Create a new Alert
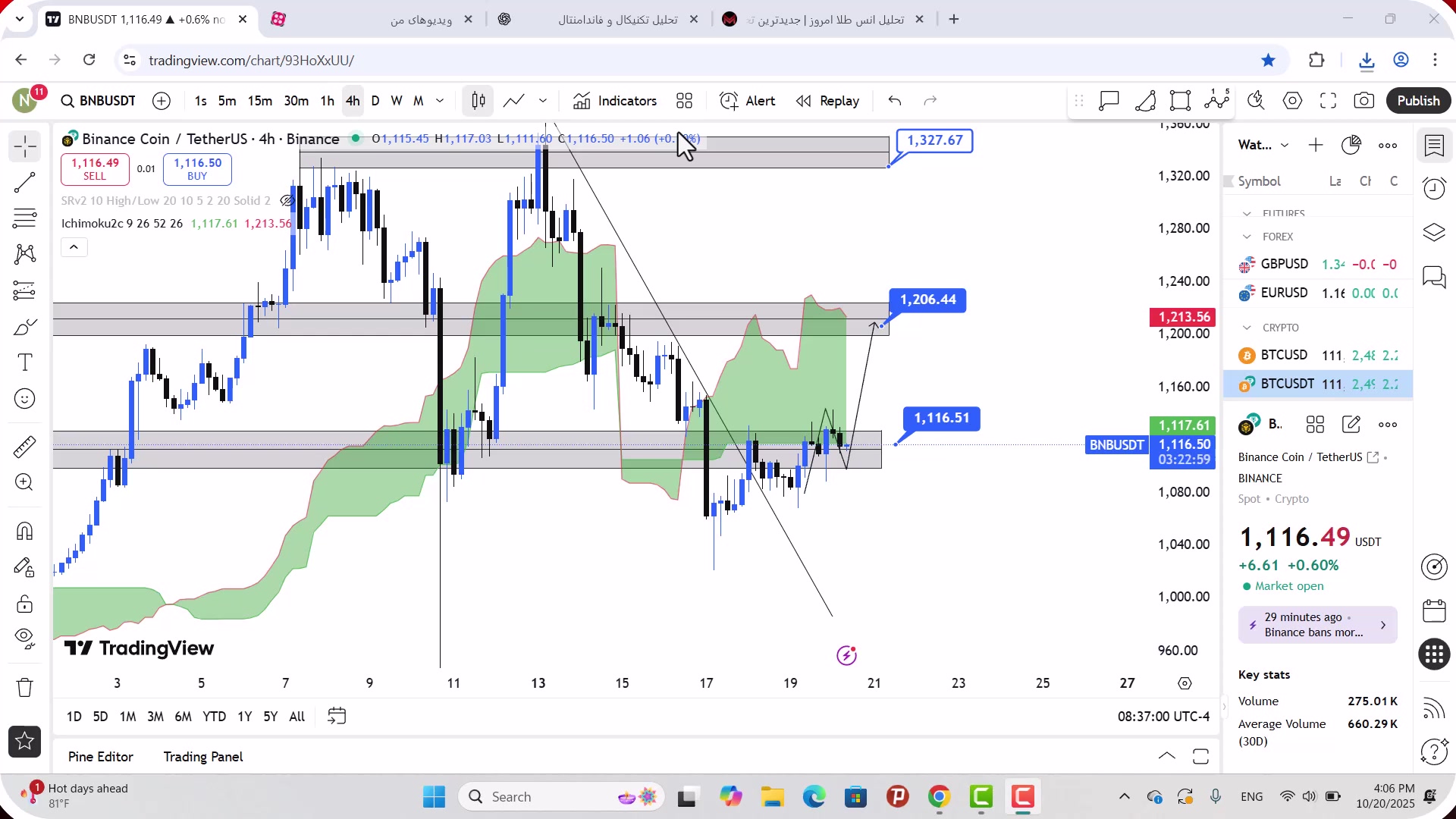Viewport: 1456px width, 819px height. (x=747, y=101)
